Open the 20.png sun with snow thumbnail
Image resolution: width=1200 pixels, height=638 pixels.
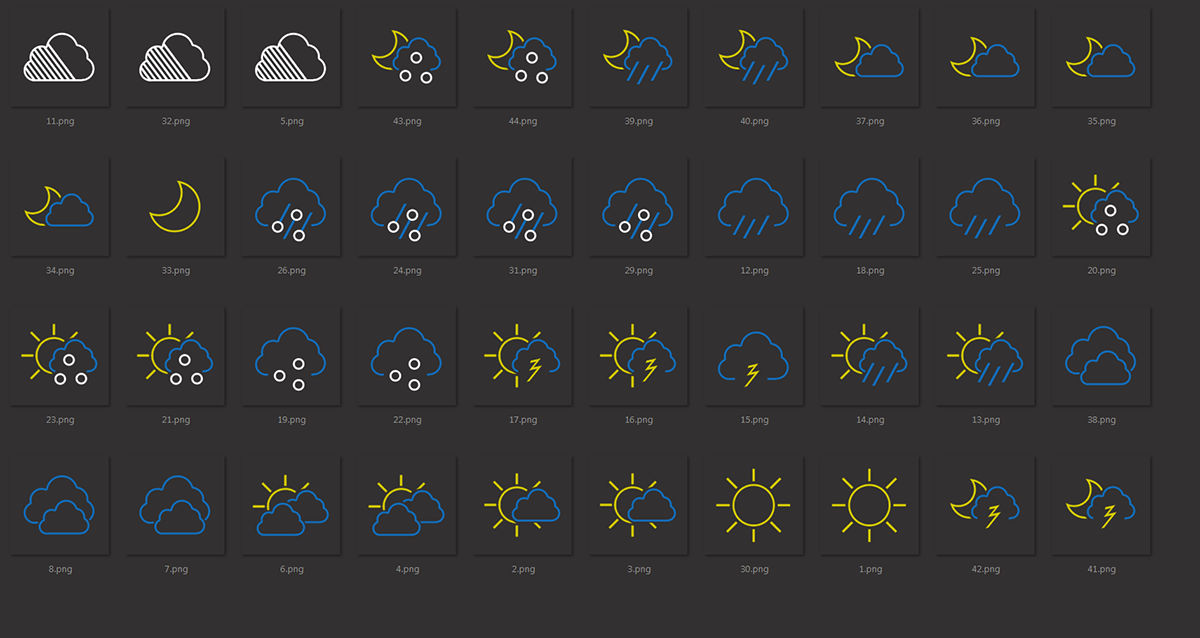tap(1100, 206)
